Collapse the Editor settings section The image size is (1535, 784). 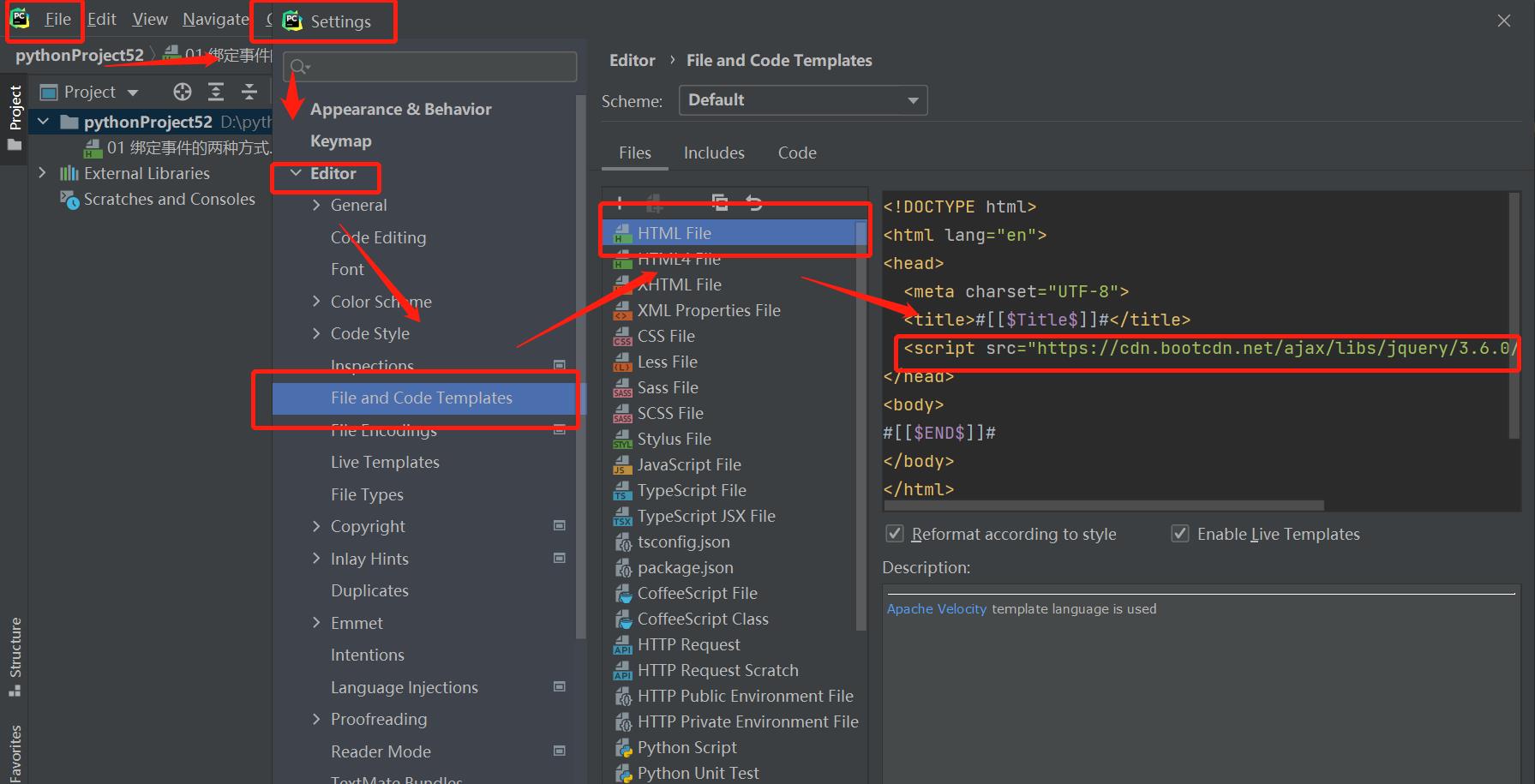pyautogui.click(x=296, y=173)
